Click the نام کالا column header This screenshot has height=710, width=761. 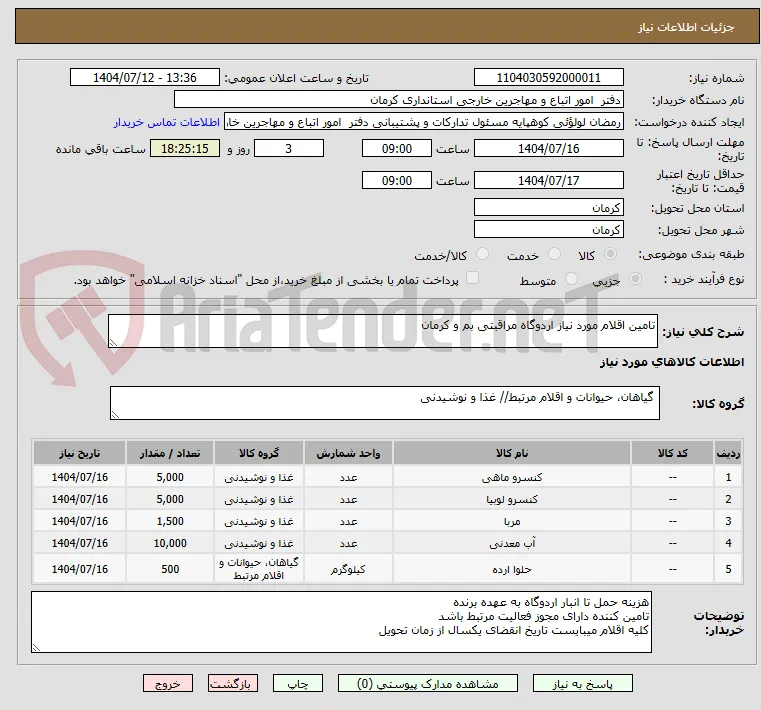coord(512,453)
